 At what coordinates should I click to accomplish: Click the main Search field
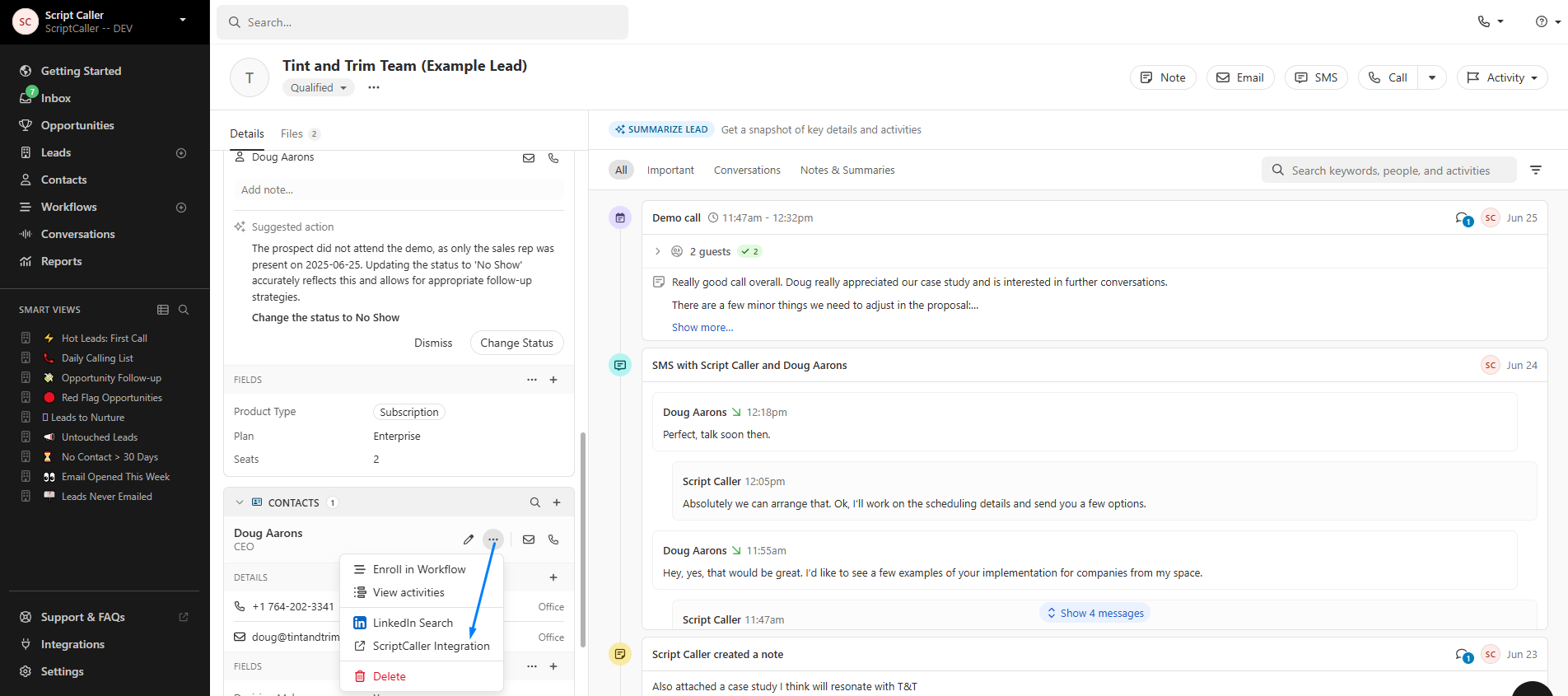point(422,22)
